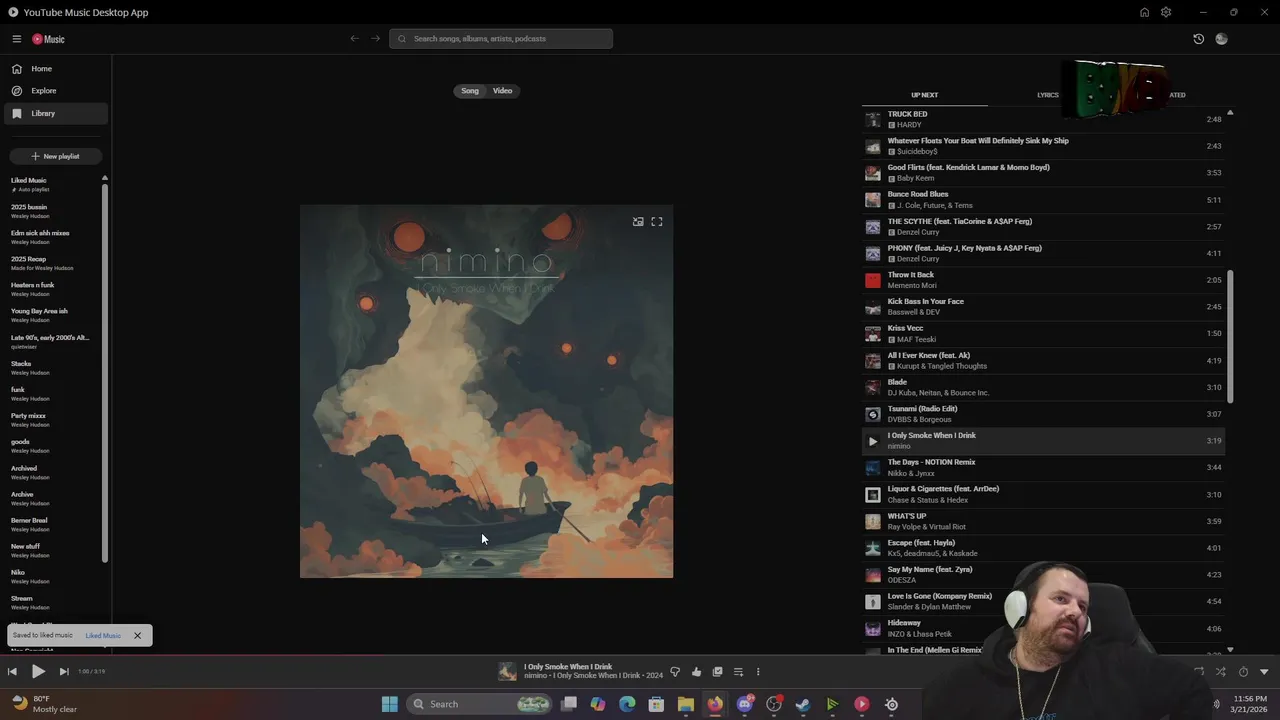Open Discord from the taskbar
This screenshot has height=720, width=1280.
(x=745, y=704)
